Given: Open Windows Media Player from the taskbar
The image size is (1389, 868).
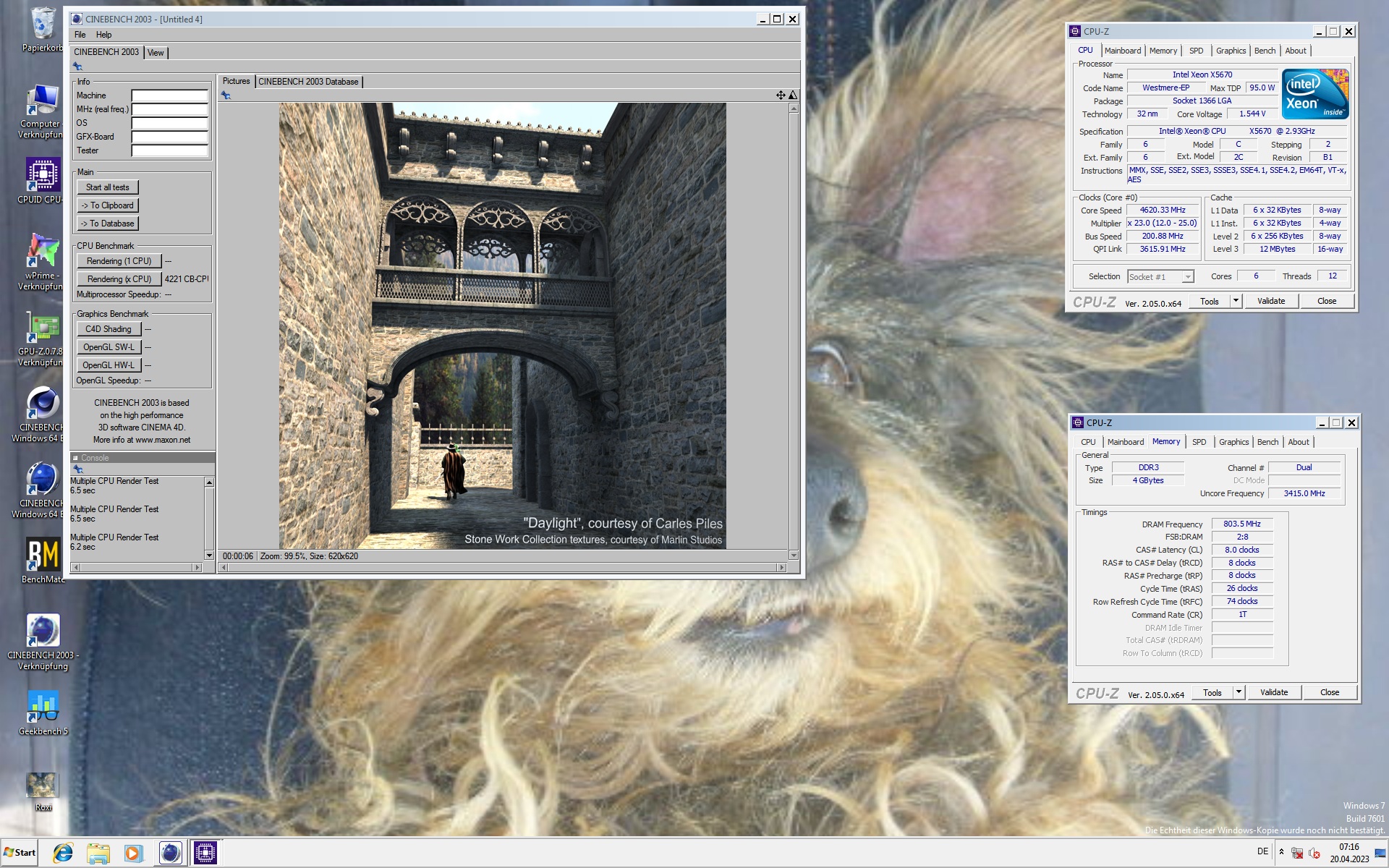Looking at the screenshot, I should (132, 853).
